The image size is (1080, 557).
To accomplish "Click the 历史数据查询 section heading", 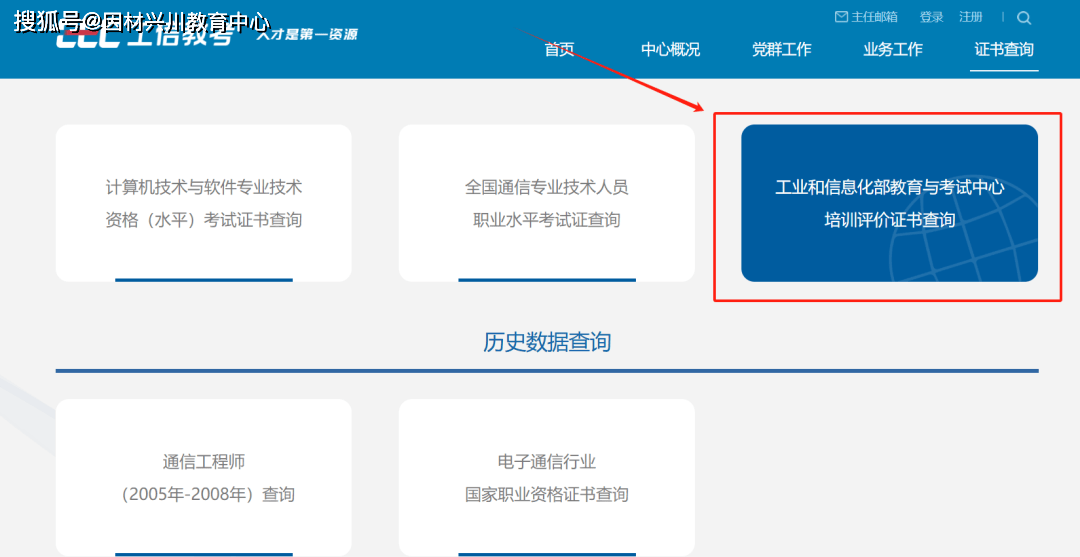I will tap(547, 342).
